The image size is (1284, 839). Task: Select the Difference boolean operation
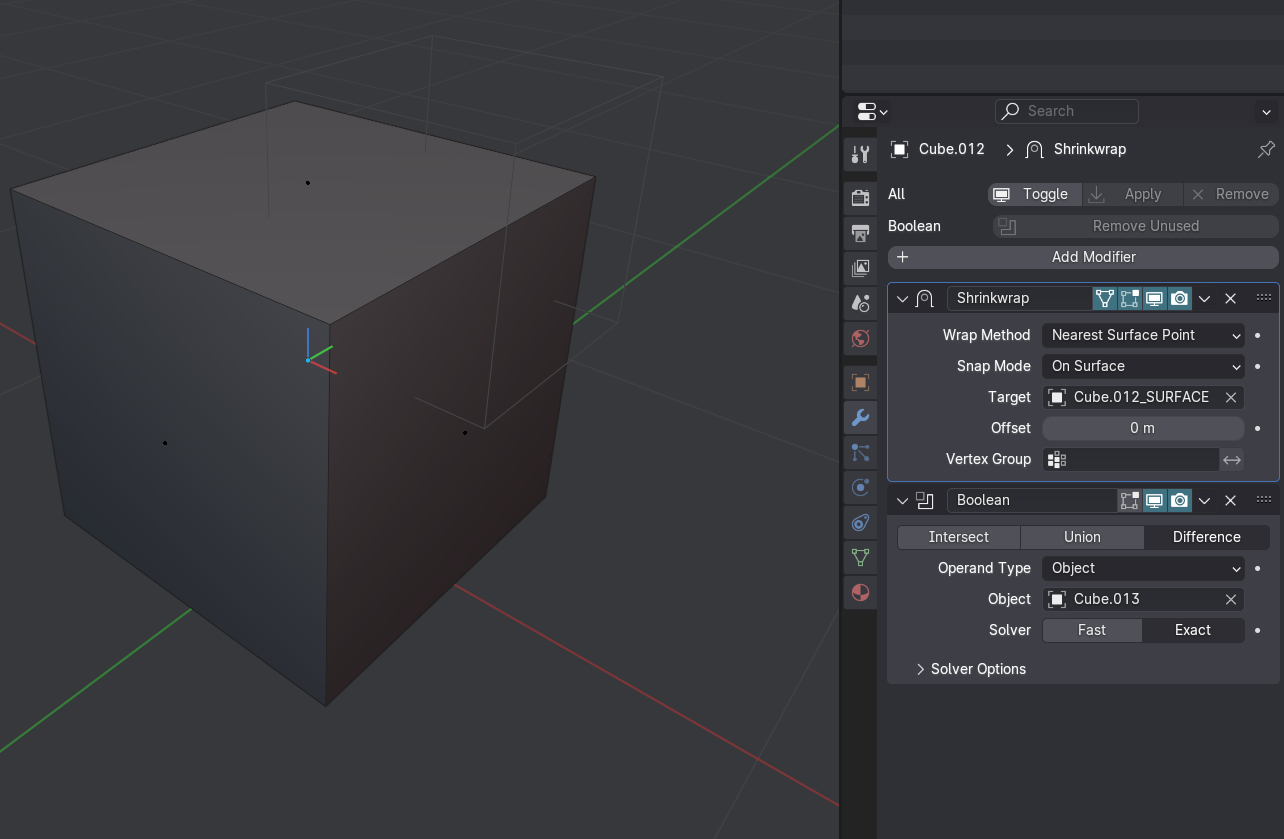click(1207, 537)
